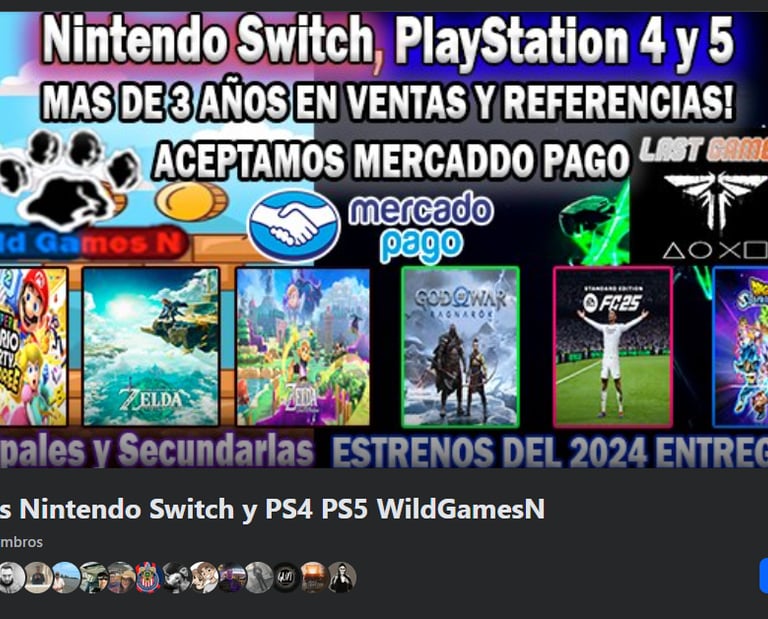Click the Nintendo Switch, PlayStation banner heading
This screenshot has height=619, width=768.
388,40
